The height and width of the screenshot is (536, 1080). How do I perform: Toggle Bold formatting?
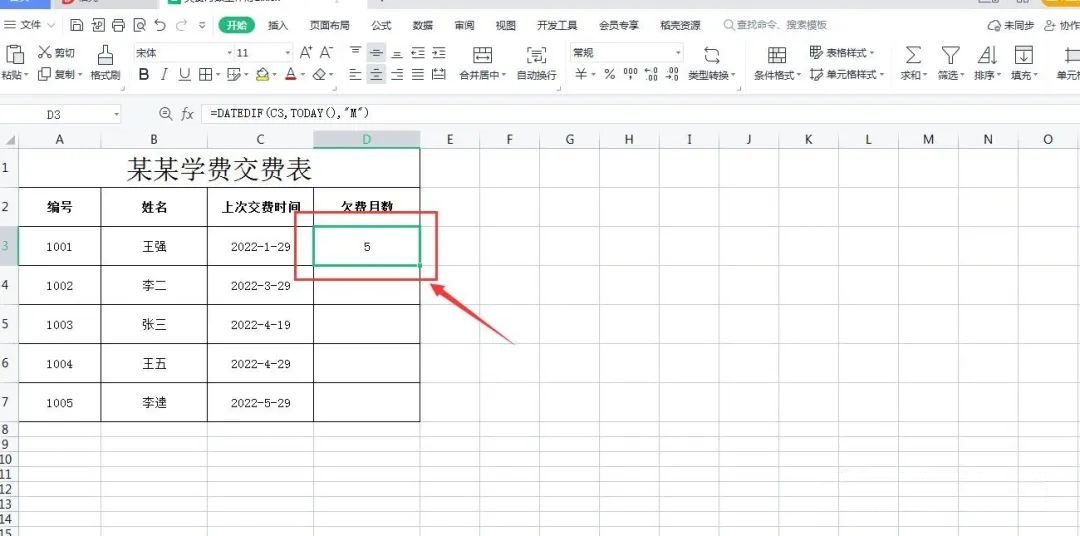[x=143, y=74]
